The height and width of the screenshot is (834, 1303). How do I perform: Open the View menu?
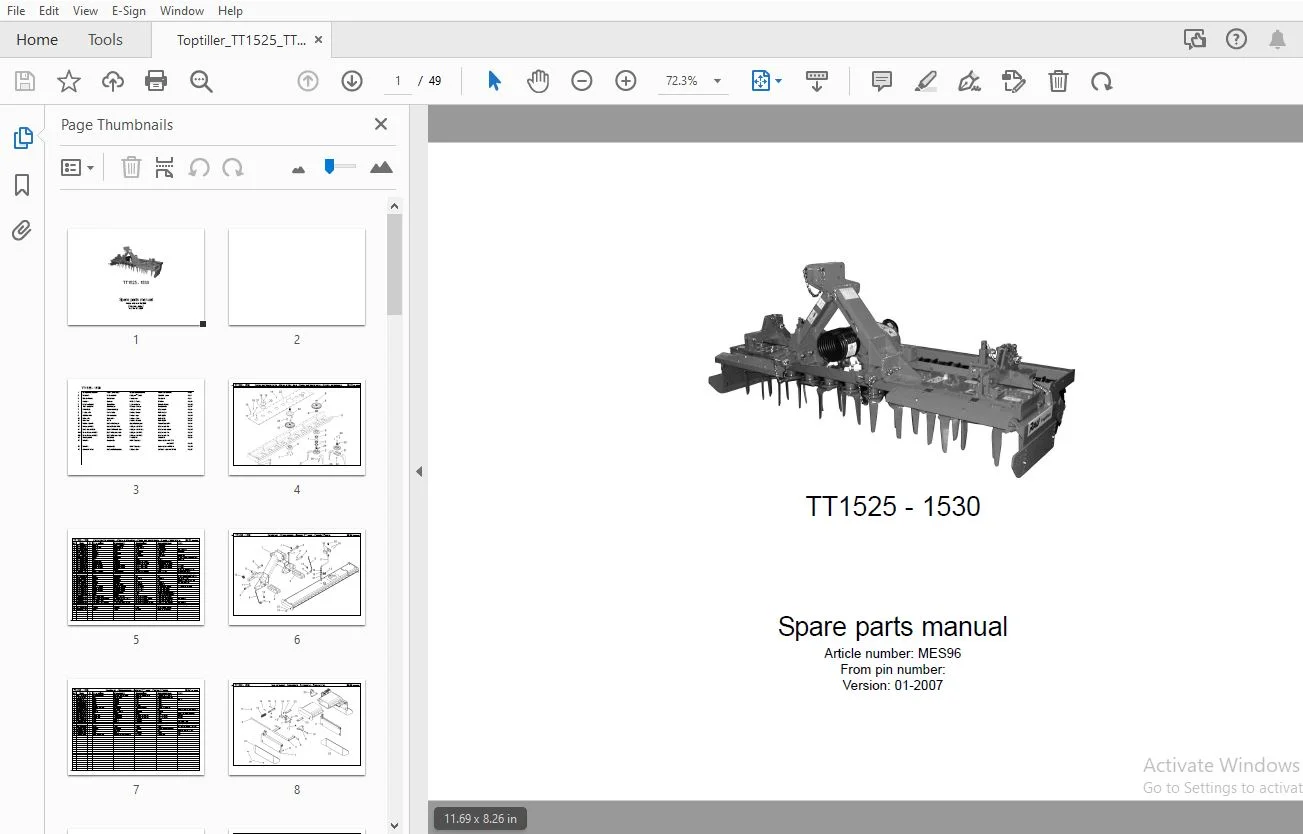click(x=85, y=10)
